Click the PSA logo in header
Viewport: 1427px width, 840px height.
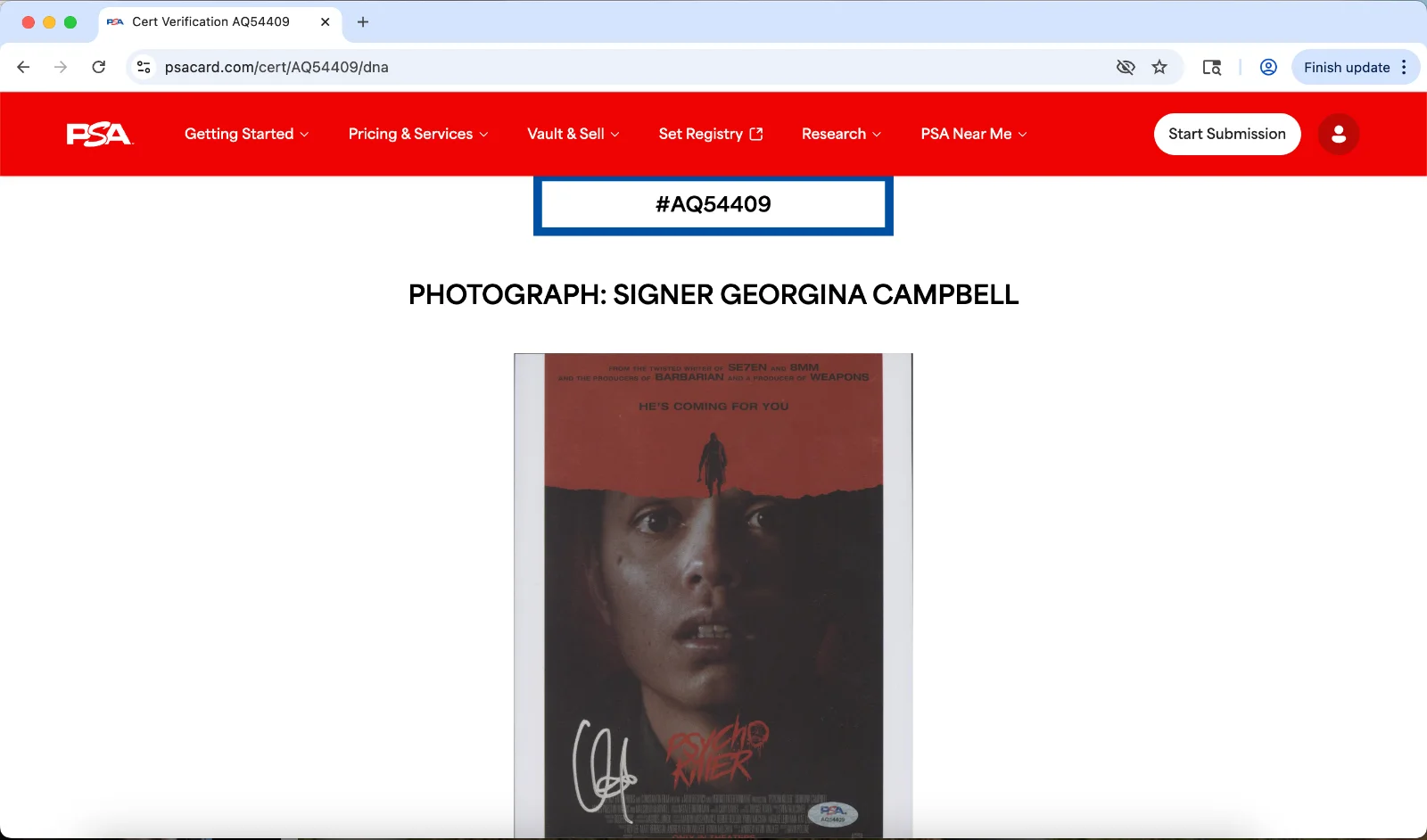(100, 134)
